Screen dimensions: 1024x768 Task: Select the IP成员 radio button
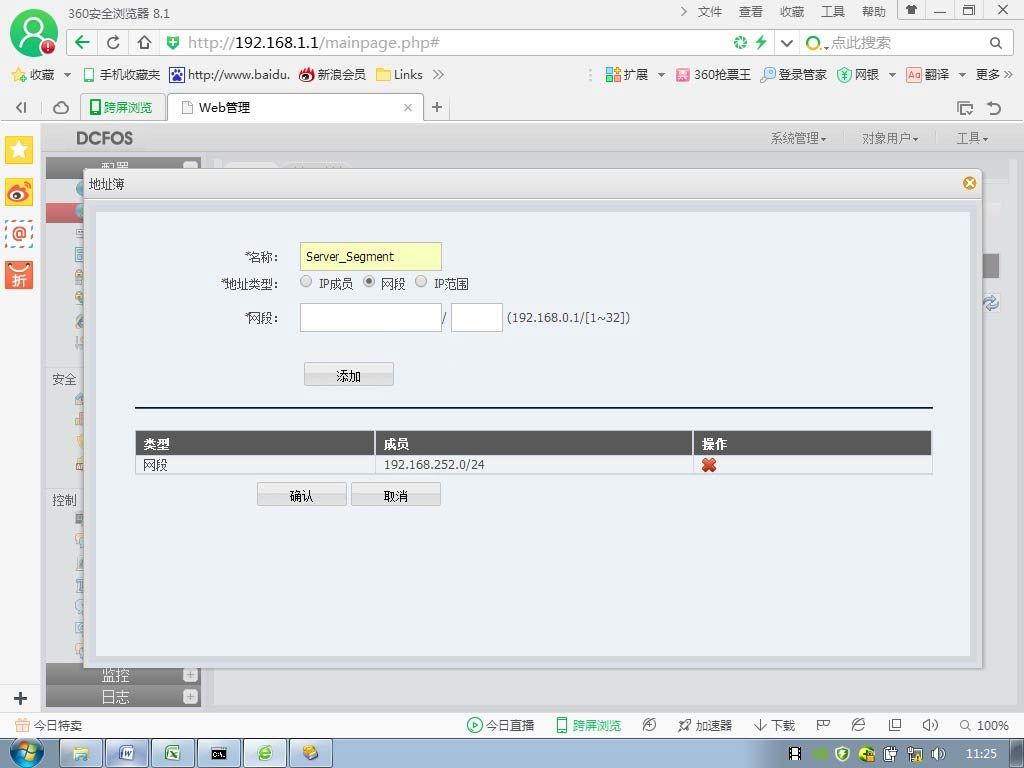click(306, 281)
